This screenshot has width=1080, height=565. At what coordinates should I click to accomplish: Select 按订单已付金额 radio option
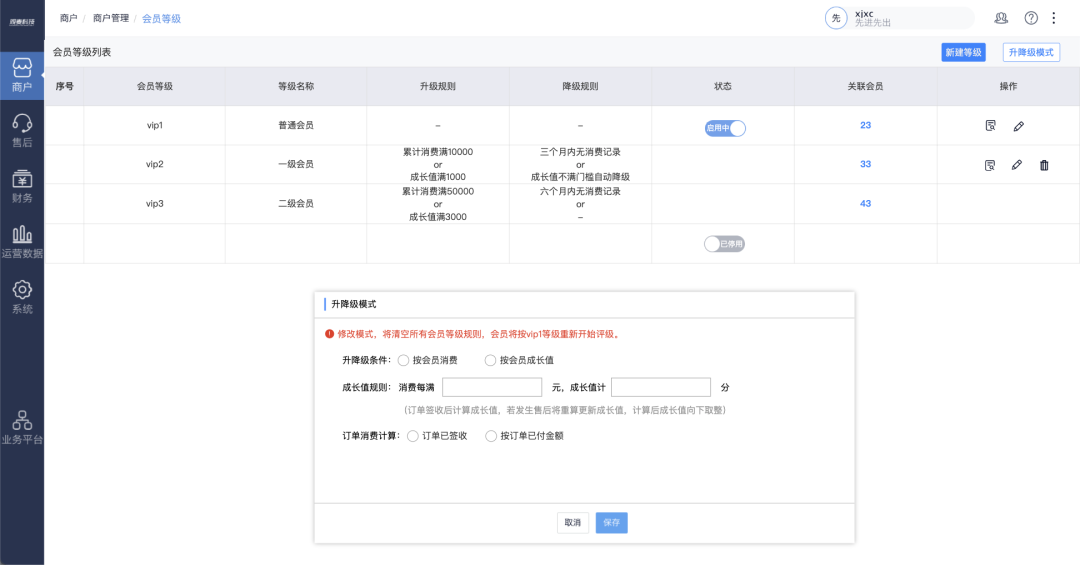pos(491,436)
